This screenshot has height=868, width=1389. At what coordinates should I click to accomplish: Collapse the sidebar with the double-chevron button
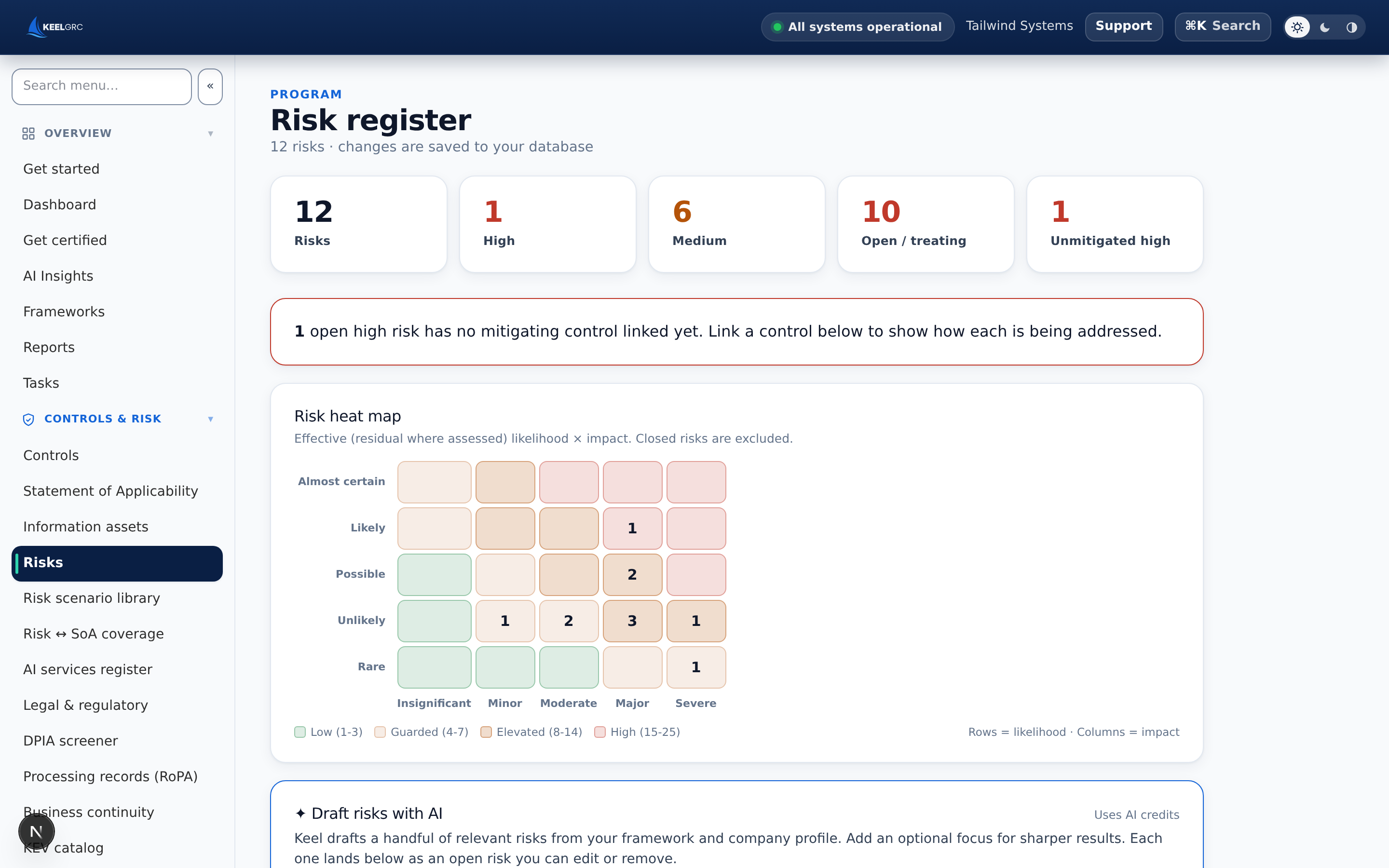pos(210,86)
